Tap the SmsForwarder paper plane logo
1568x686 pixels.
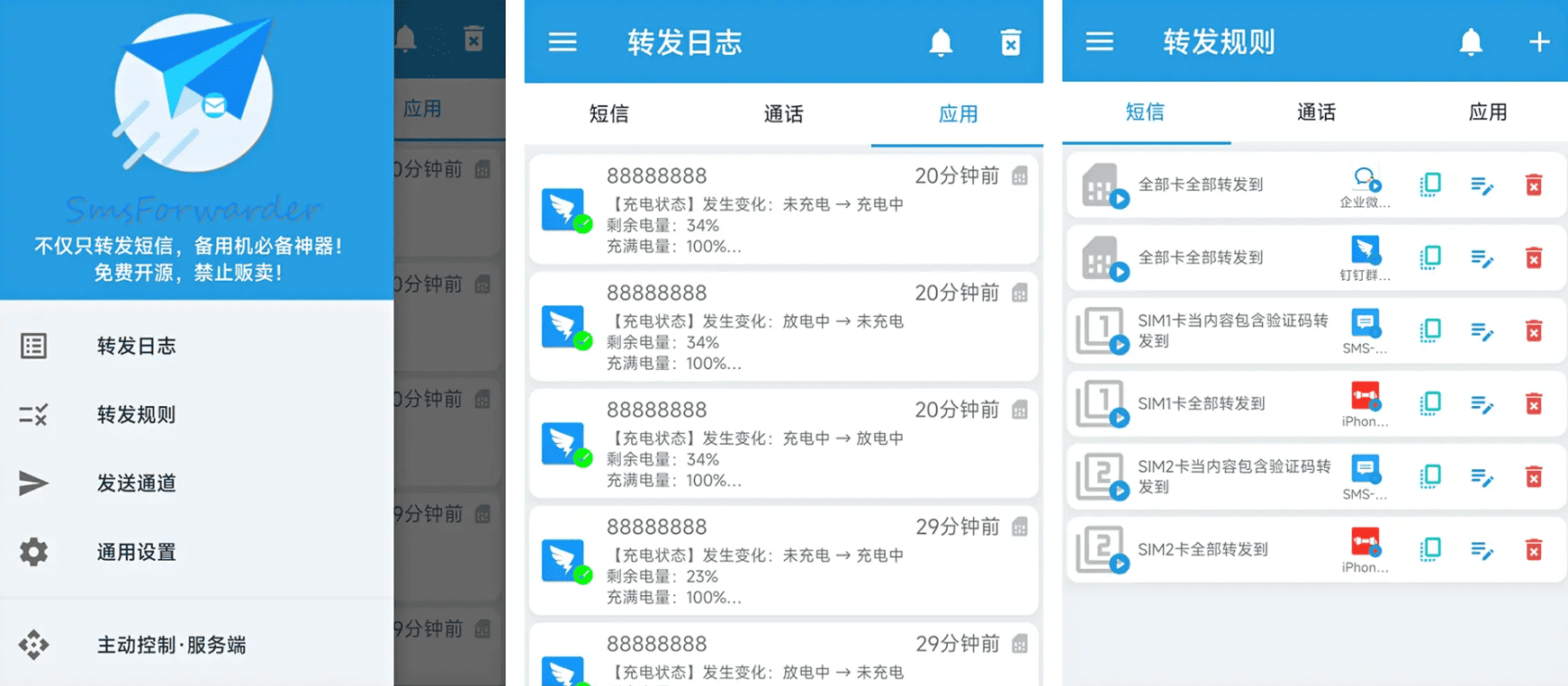click(x=194, y=93)
